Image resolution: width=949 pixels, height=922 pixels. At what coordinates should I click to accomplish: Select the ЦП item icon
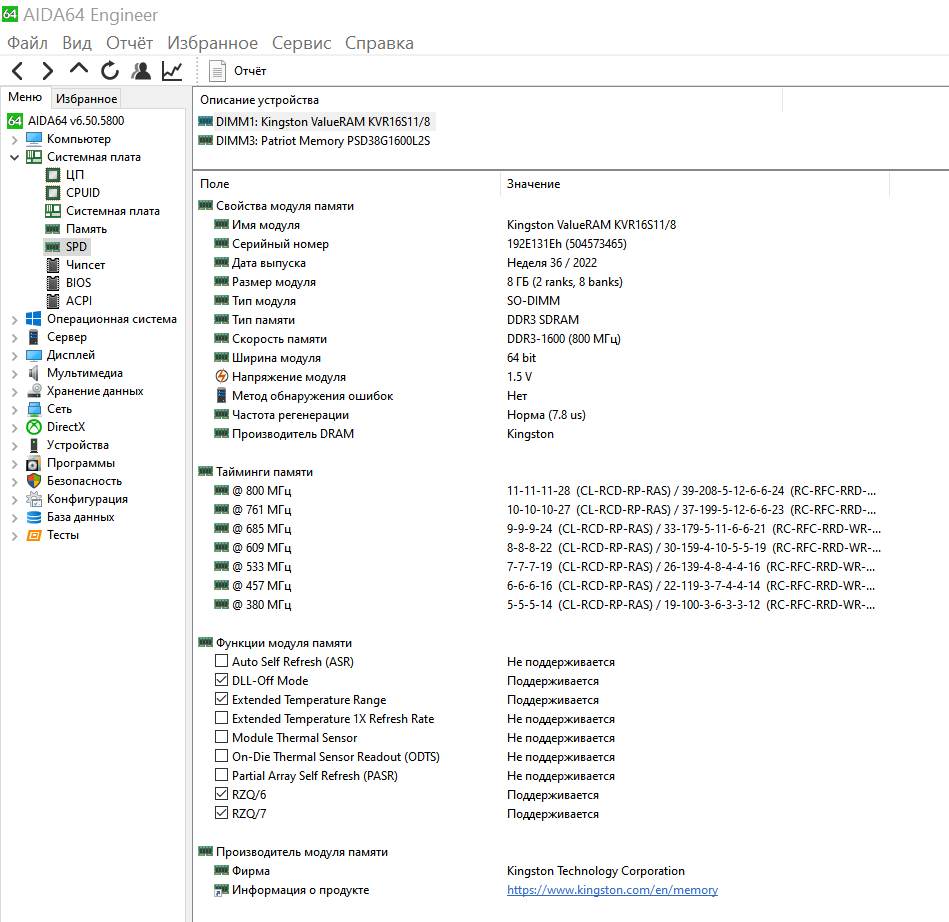point(53,175)
